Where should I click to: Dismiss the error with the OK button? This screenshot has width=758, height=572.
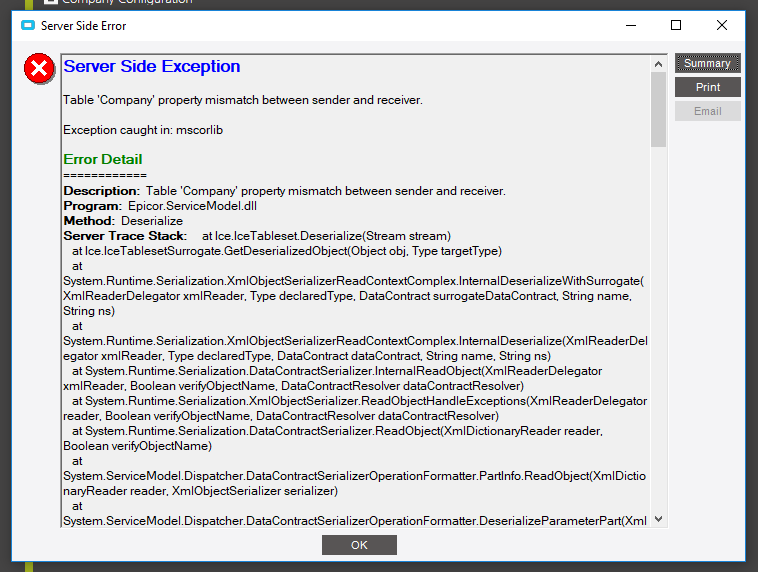359,545
